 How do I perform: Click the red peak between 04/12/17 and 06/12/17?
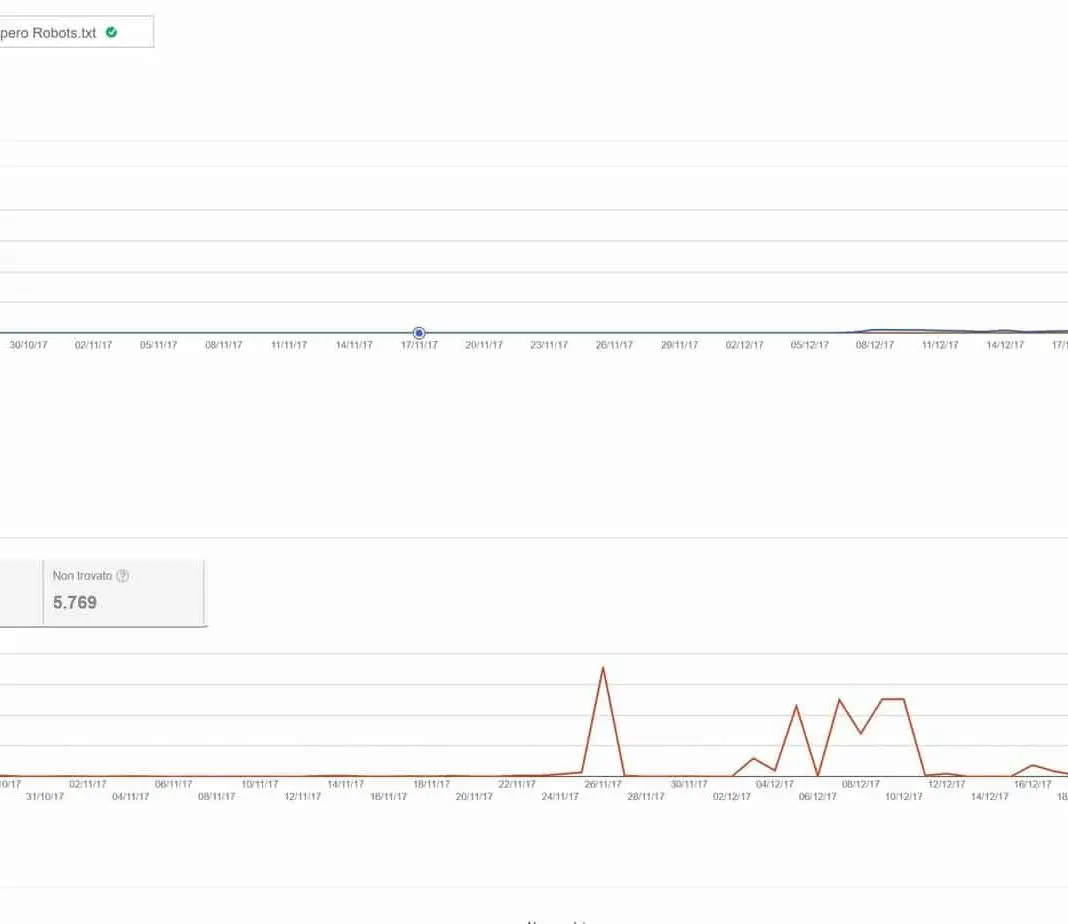pyautogui.click(x=796, y=706)
